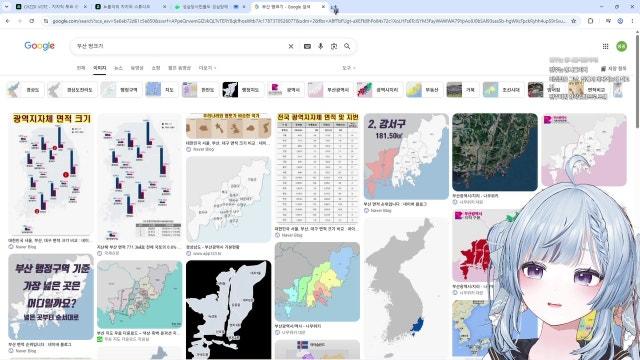The height and width of the screenshot is (360, 640).
Task: Click inside the Google search field
Action: point(180,47)
